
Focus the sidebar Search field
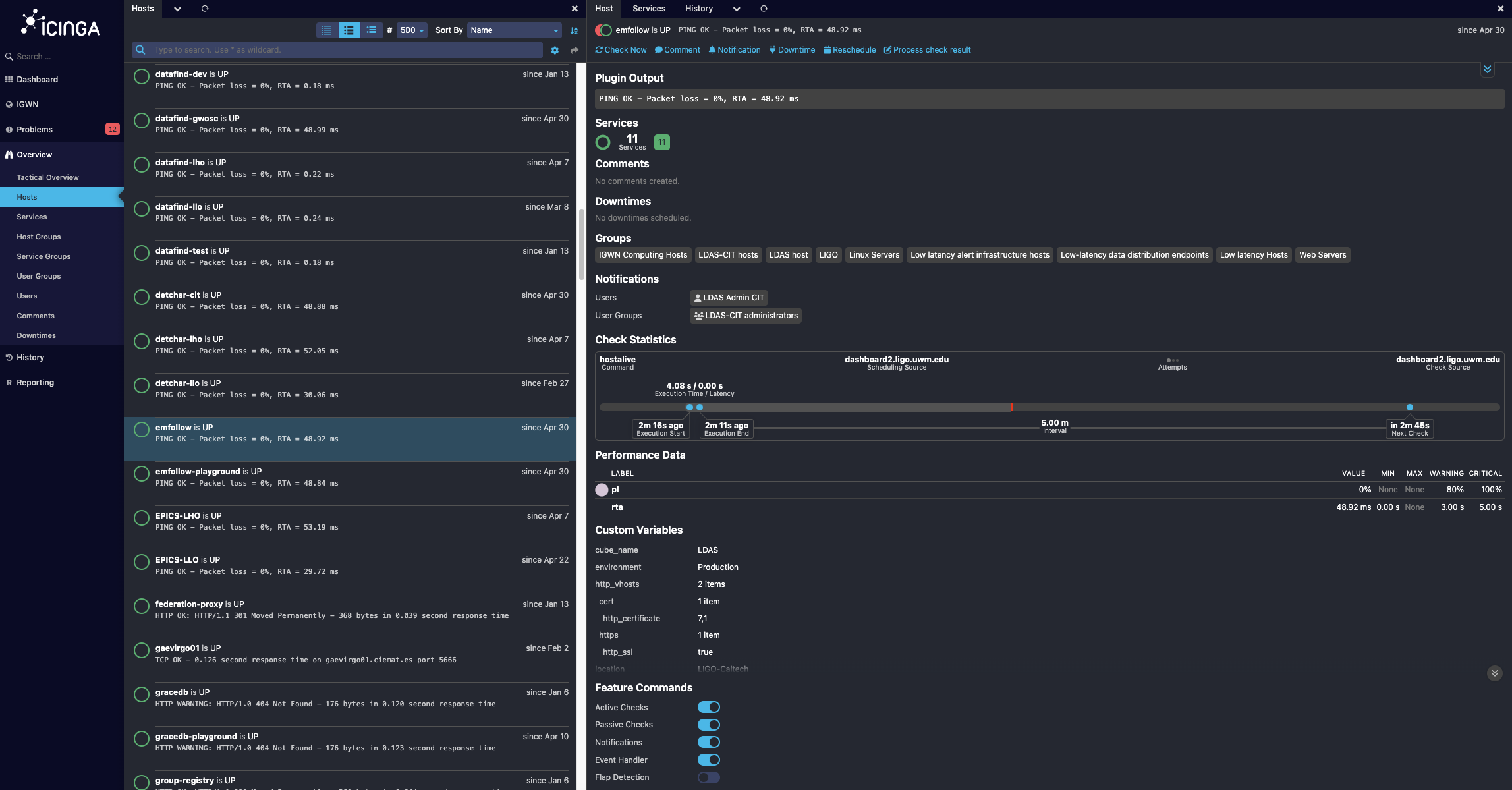(x=62, y=57)
